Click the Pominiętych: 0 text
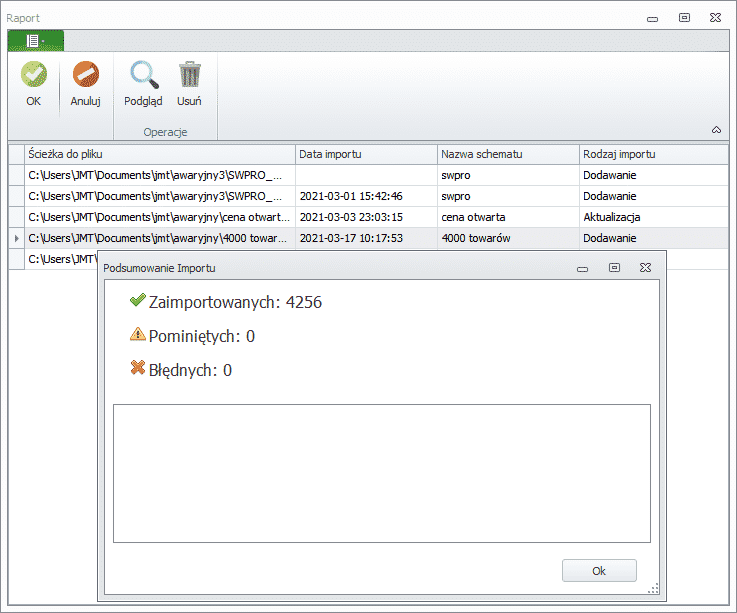The image size is (737, 613). click(202, 337)
